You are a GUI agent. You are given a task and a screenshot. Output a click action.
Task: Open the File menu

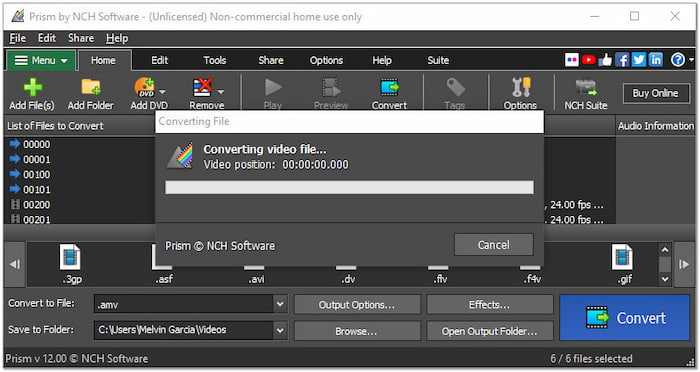17,38
